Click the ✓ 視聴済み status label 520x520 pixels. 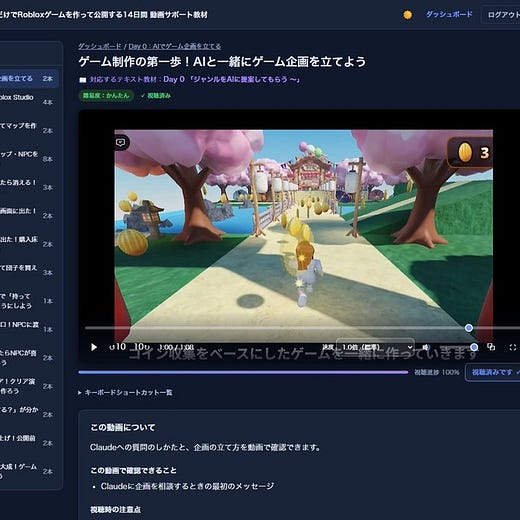(156, 96)
